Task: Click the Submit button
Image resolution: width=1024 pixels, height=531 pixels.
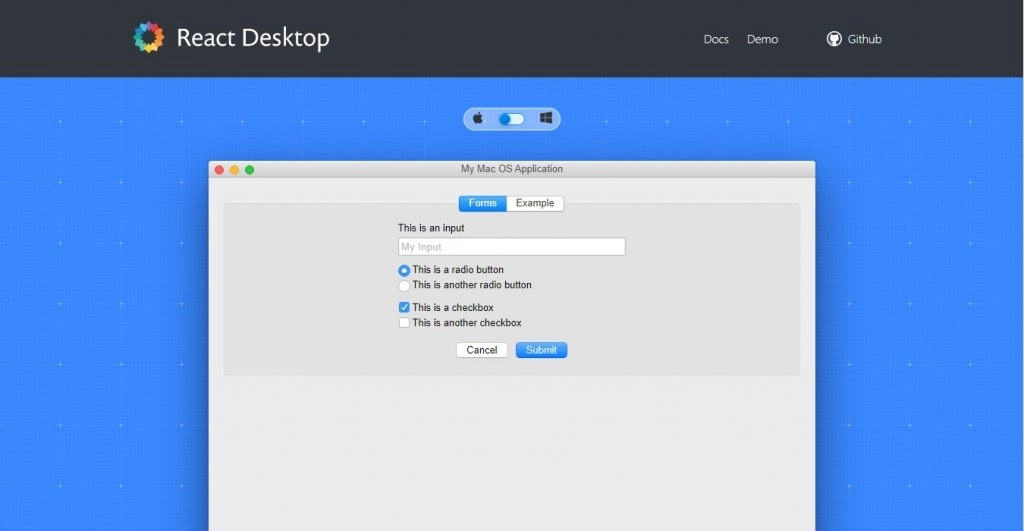Action: (541, 350)
